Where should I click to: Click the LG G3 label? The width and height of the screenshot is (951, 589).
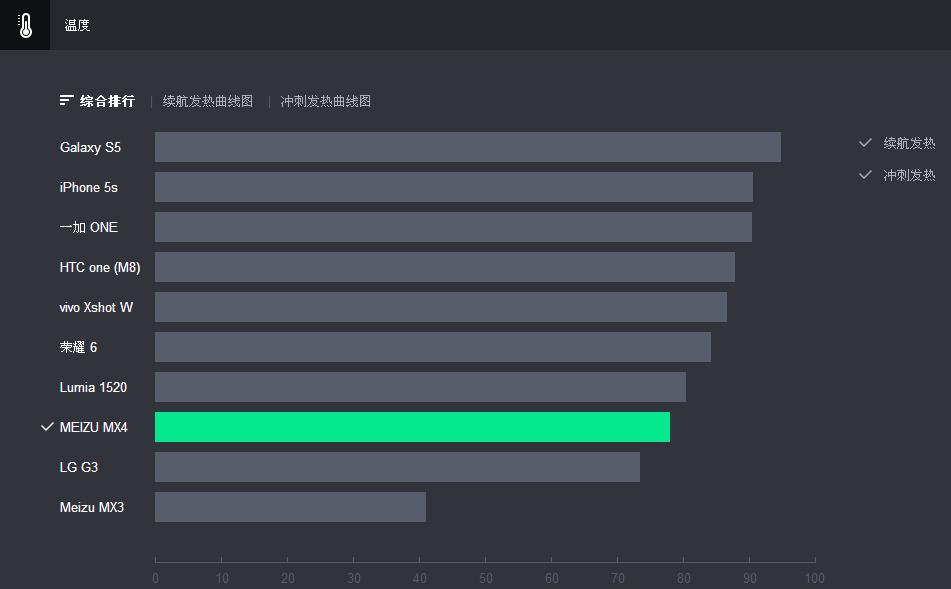point(79,467)
